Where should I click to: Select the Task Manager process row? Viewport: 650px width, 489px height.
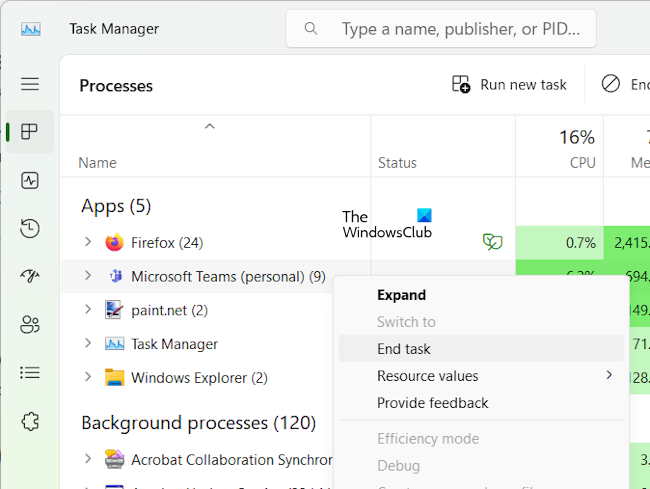(174, 344)
